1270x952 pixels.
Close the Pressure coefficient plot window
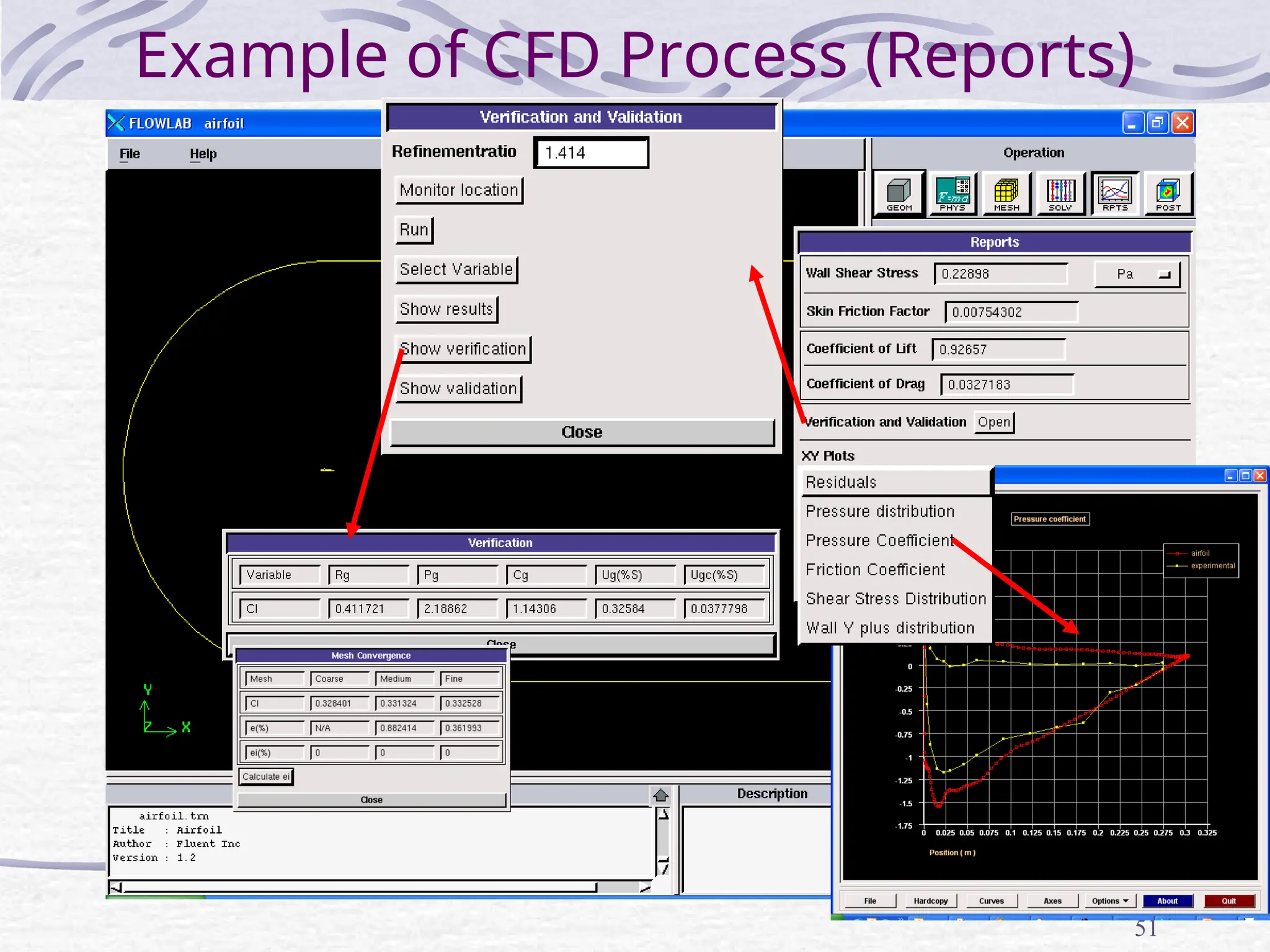(x=1259, y=475)
